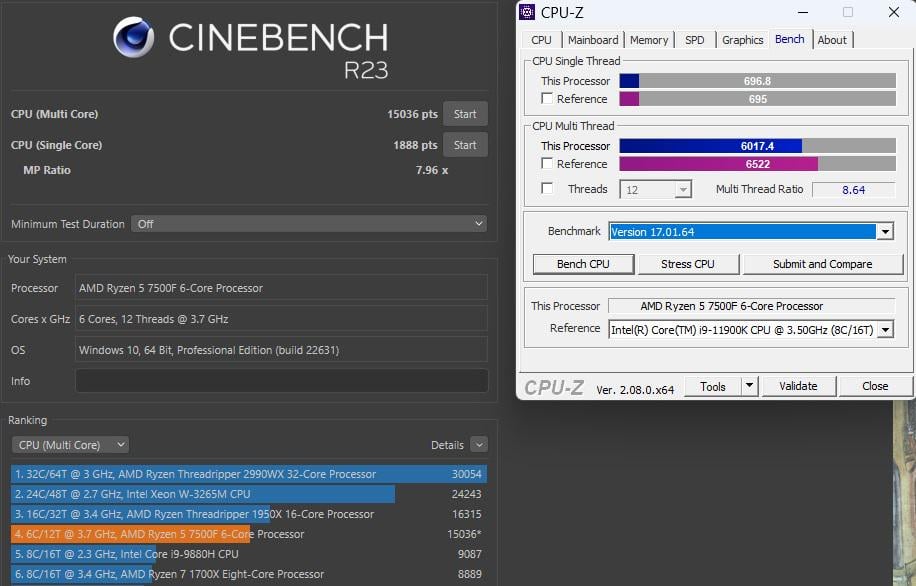The width and height of the screenshot is (916, 586).
Task: Click the Close button in CPU-Z footer
Action: (x=875, y=386)
